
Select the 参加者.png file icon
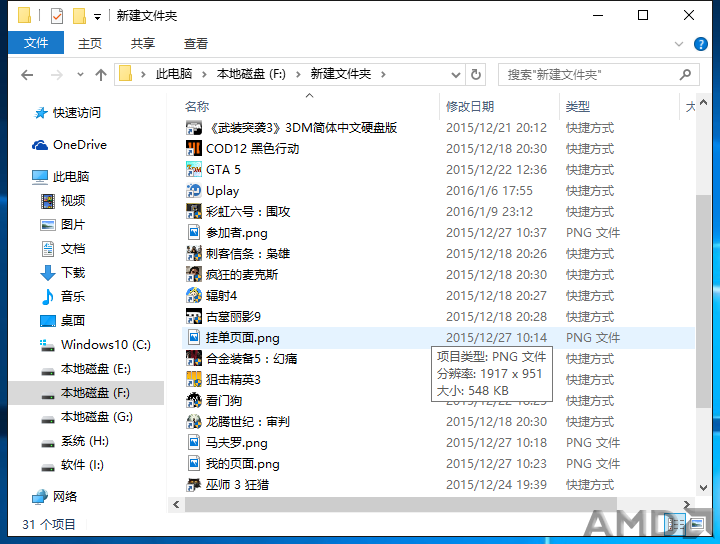click(194, 233)
